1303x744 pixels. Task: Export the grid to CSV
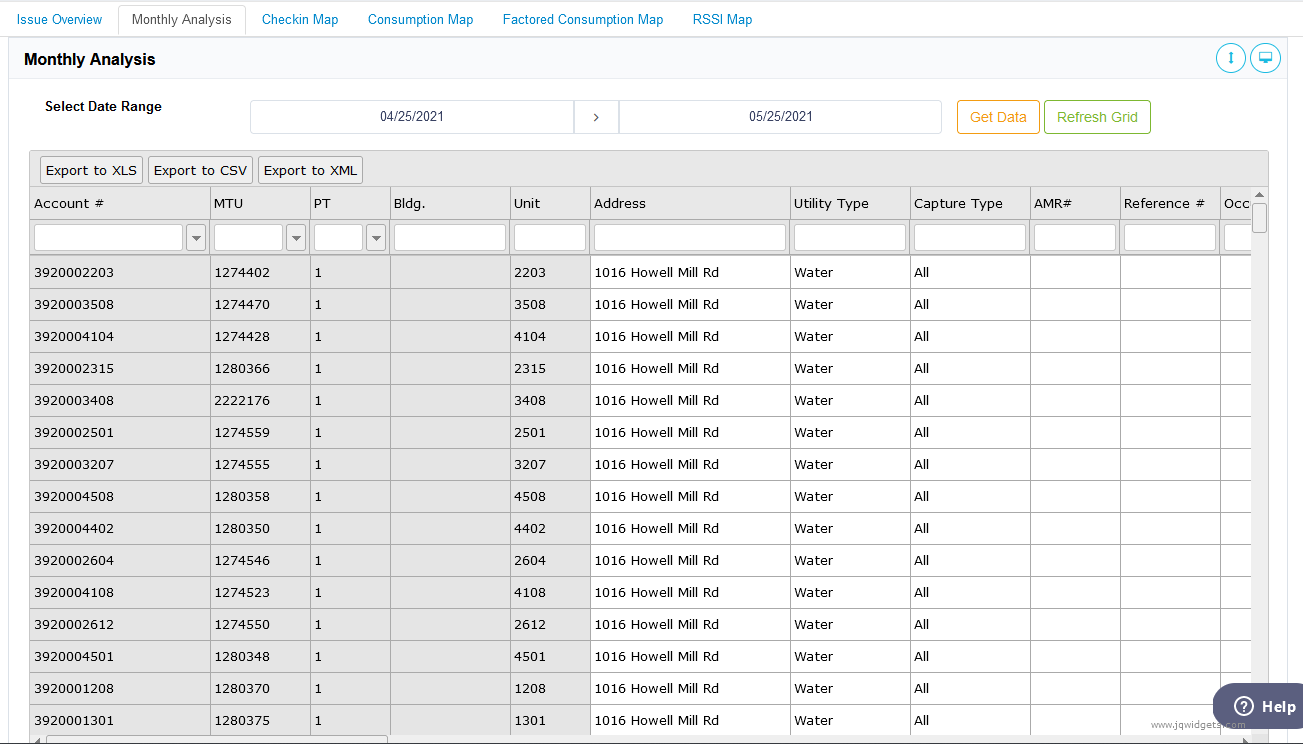tap(200, 170)
